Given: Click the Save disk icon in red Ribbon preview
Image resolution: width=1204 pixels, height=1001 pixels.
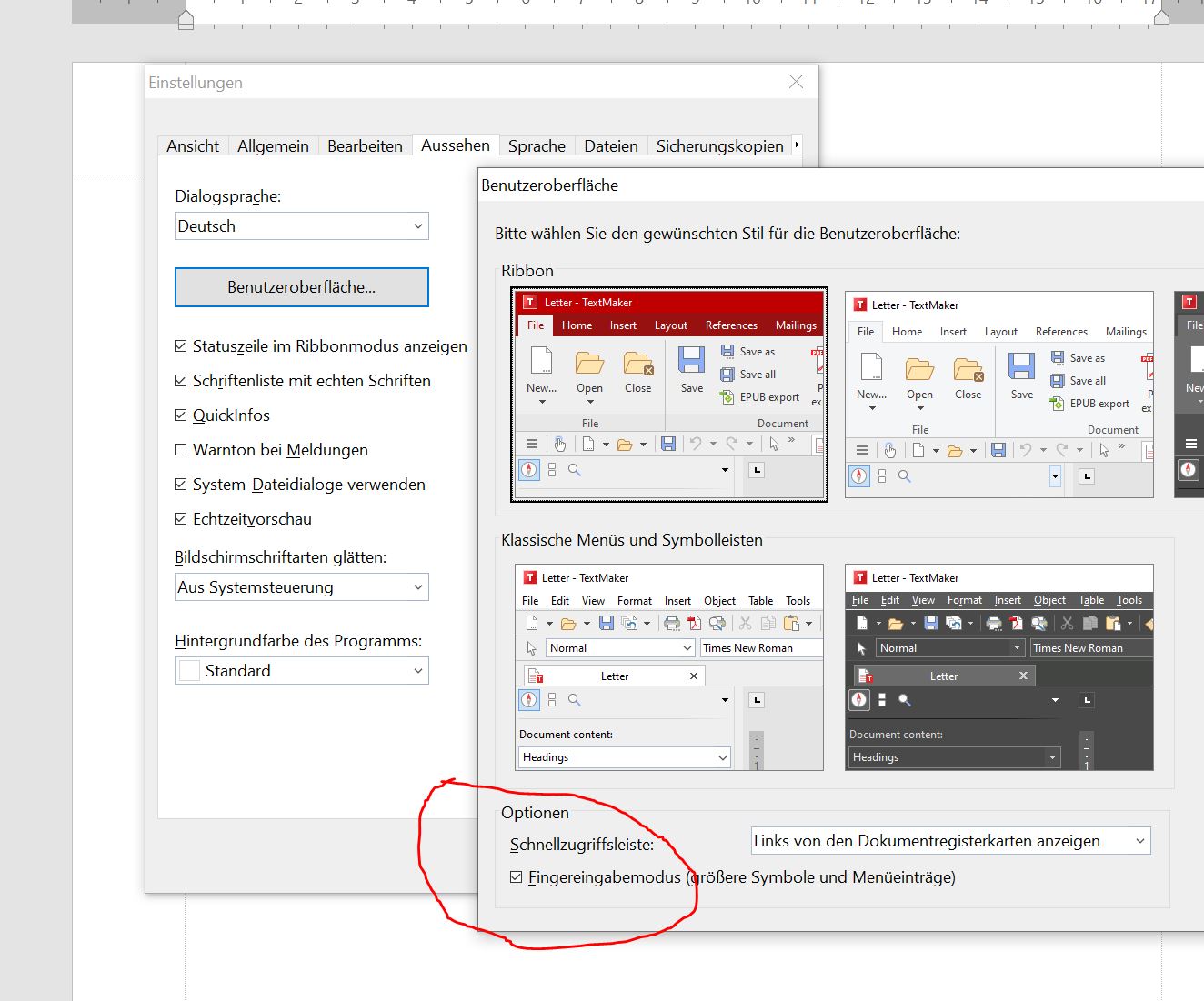Looking at the screenshot, I should (691, 360).
